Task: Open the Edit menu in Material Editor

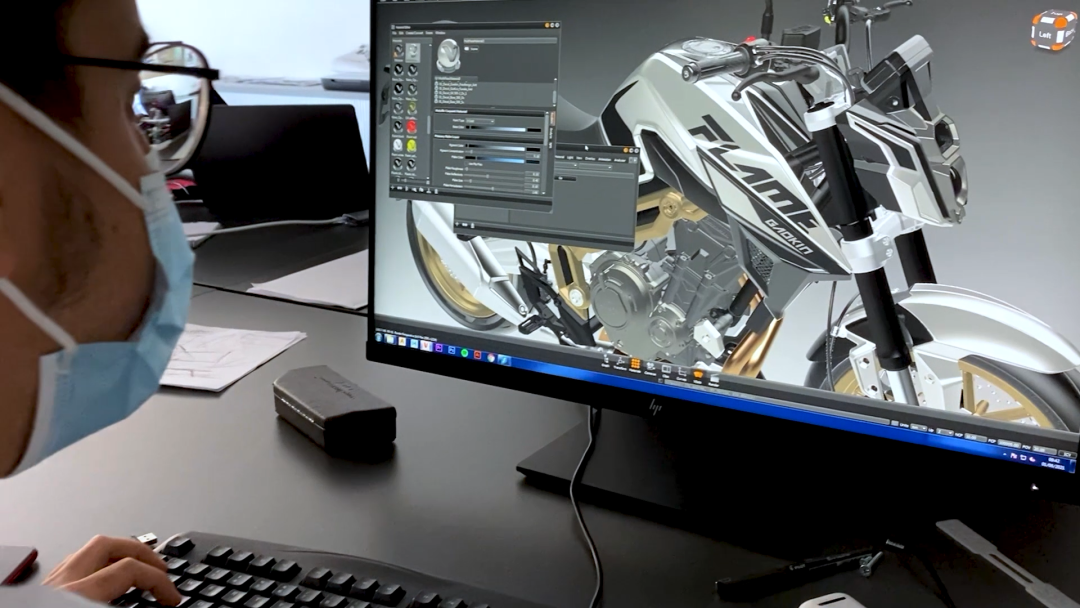Action: pyautogui.click(x=401, y=32)
